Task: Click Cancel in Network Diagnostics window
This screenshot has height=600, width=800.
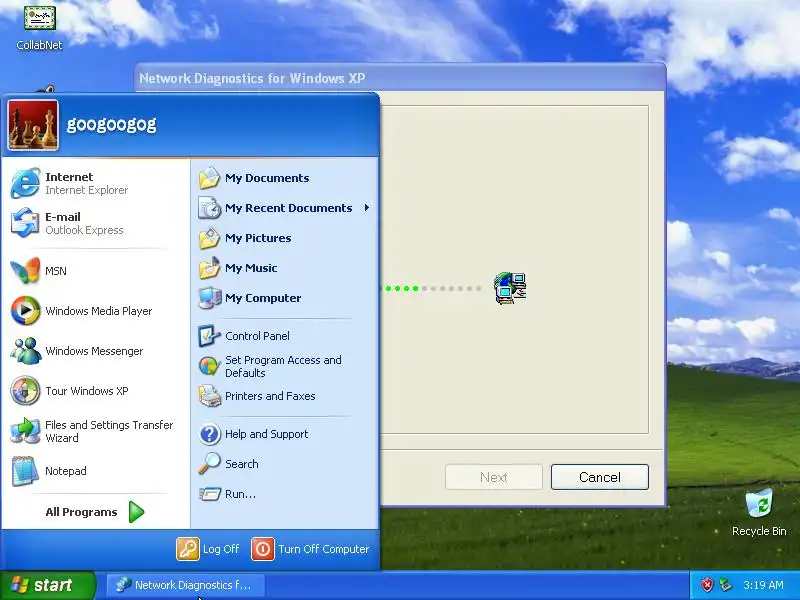Action: coord(599,477)
